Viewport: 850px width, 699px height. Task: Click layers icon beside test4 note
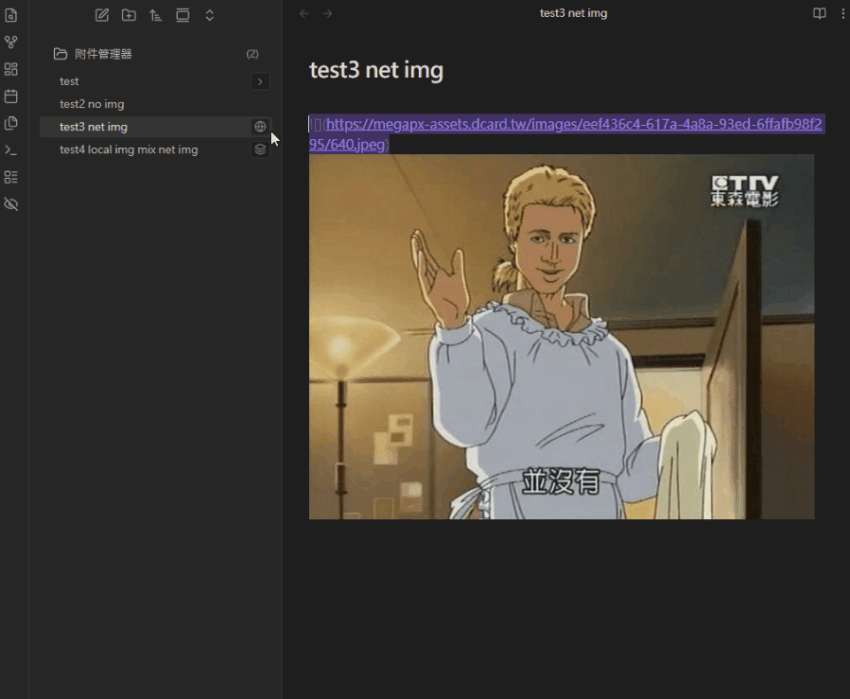(260, 150)
